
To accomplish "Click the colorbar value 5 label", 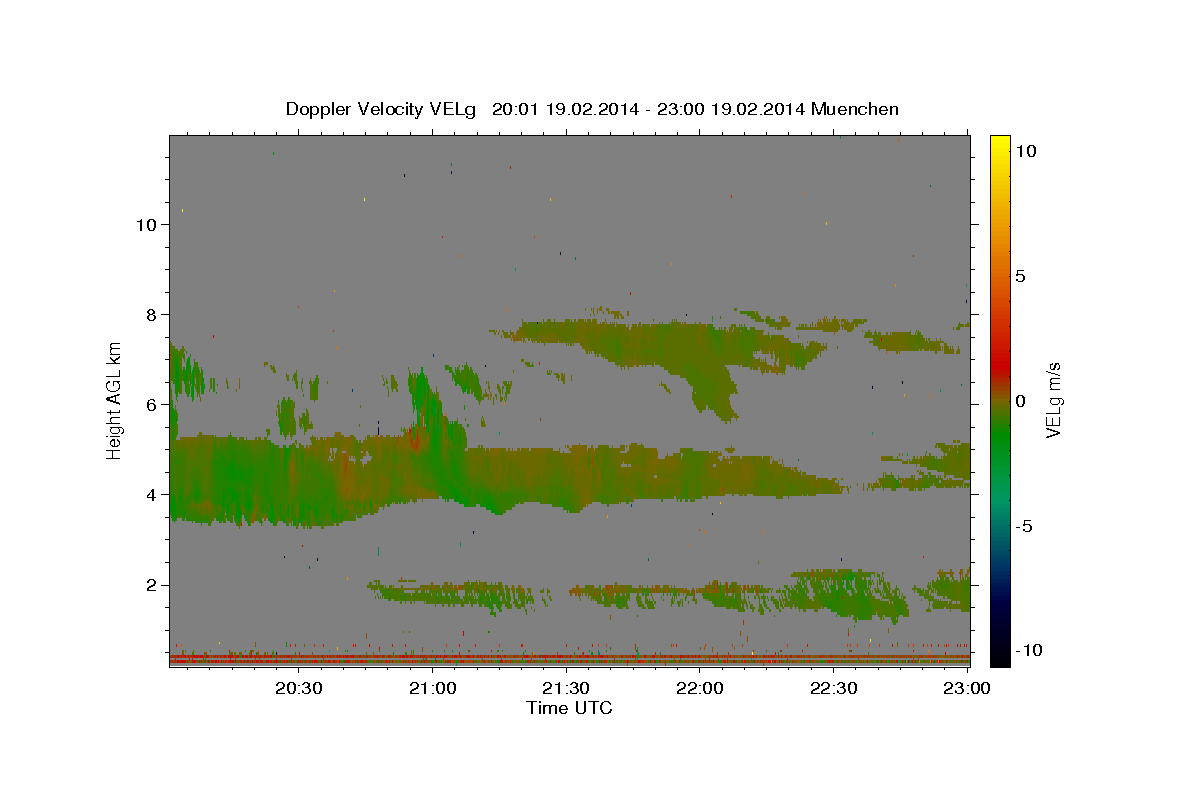I will point(1020,276).
